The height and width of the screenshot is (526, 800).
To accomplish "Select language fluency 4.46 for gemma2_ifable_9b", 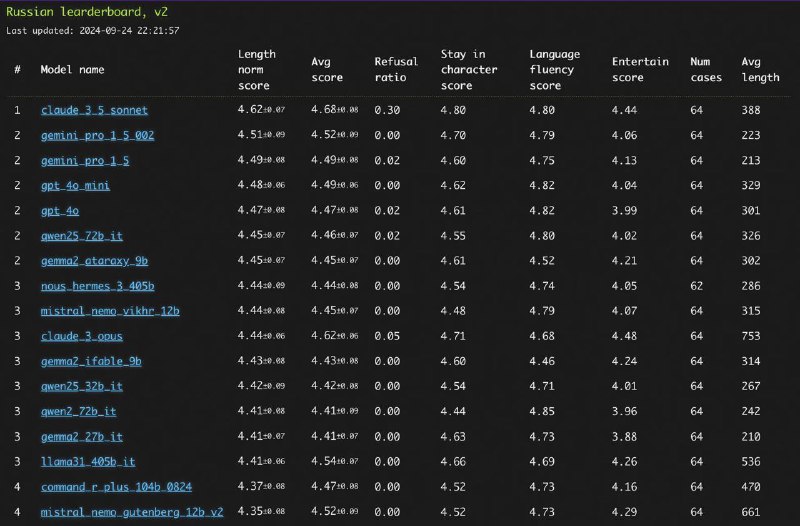I will [542, 361].
